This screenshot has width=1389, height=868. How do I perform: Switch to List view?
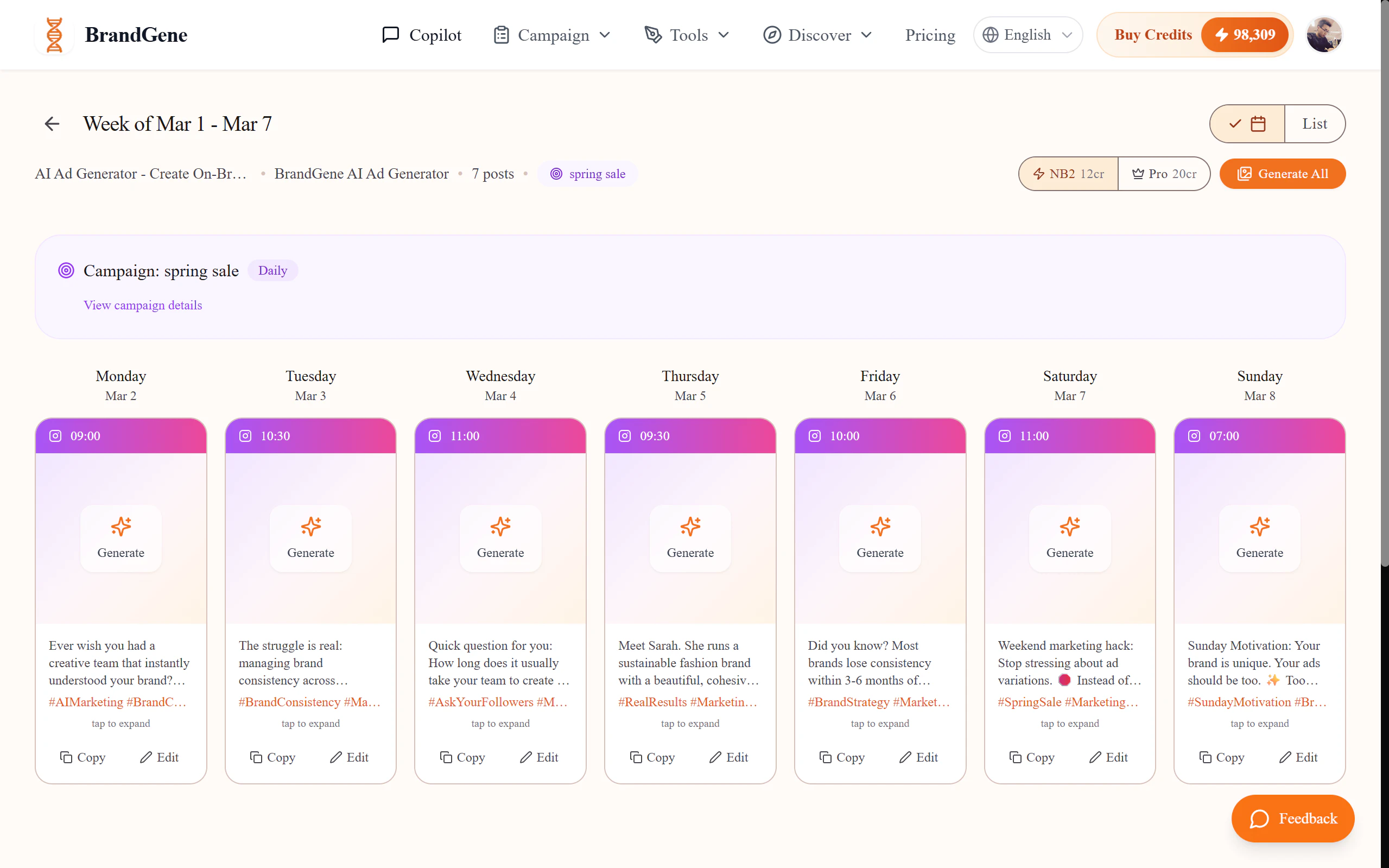(x=1315, y=123)
